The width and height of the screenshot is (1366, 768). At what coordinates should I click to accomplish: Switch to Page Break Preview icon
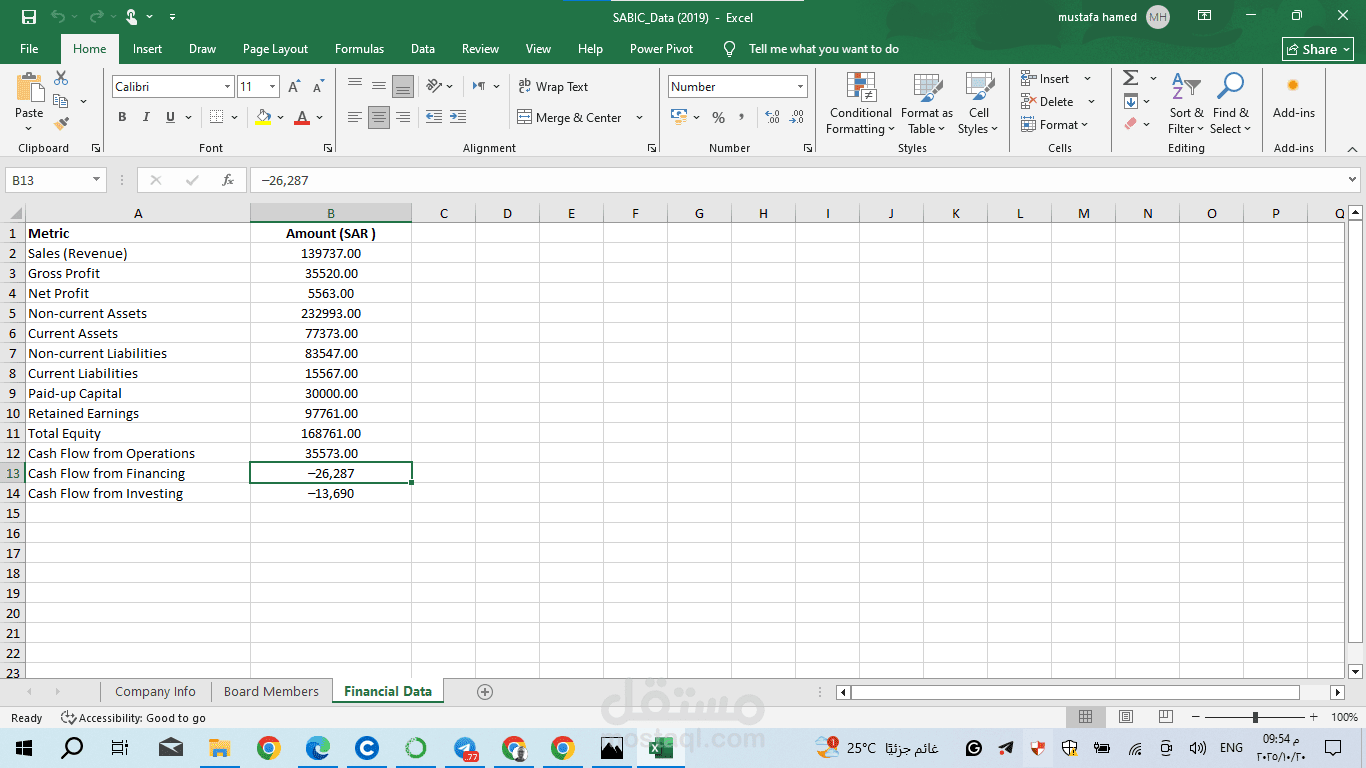[1165, 717]
